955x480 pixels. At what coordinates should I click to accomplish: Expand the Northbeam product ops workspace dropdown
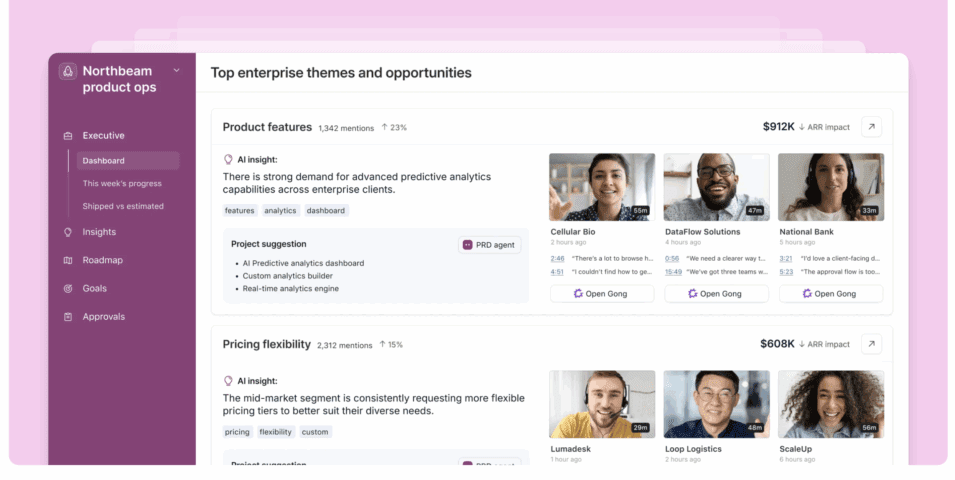point(177,71)
